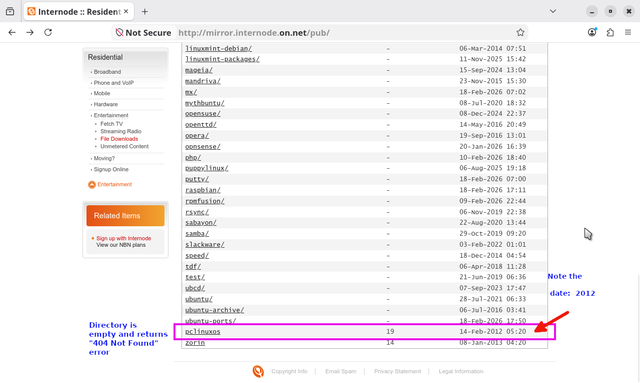Open the browser hamburger menu
Screen dimensions: 640x383
pos(628,32)
